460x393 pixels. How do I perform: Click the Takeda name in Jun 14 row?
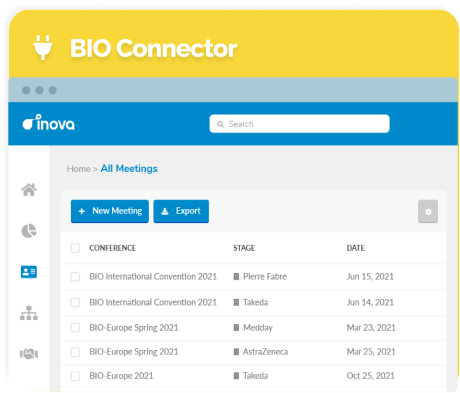click(256, 302)
